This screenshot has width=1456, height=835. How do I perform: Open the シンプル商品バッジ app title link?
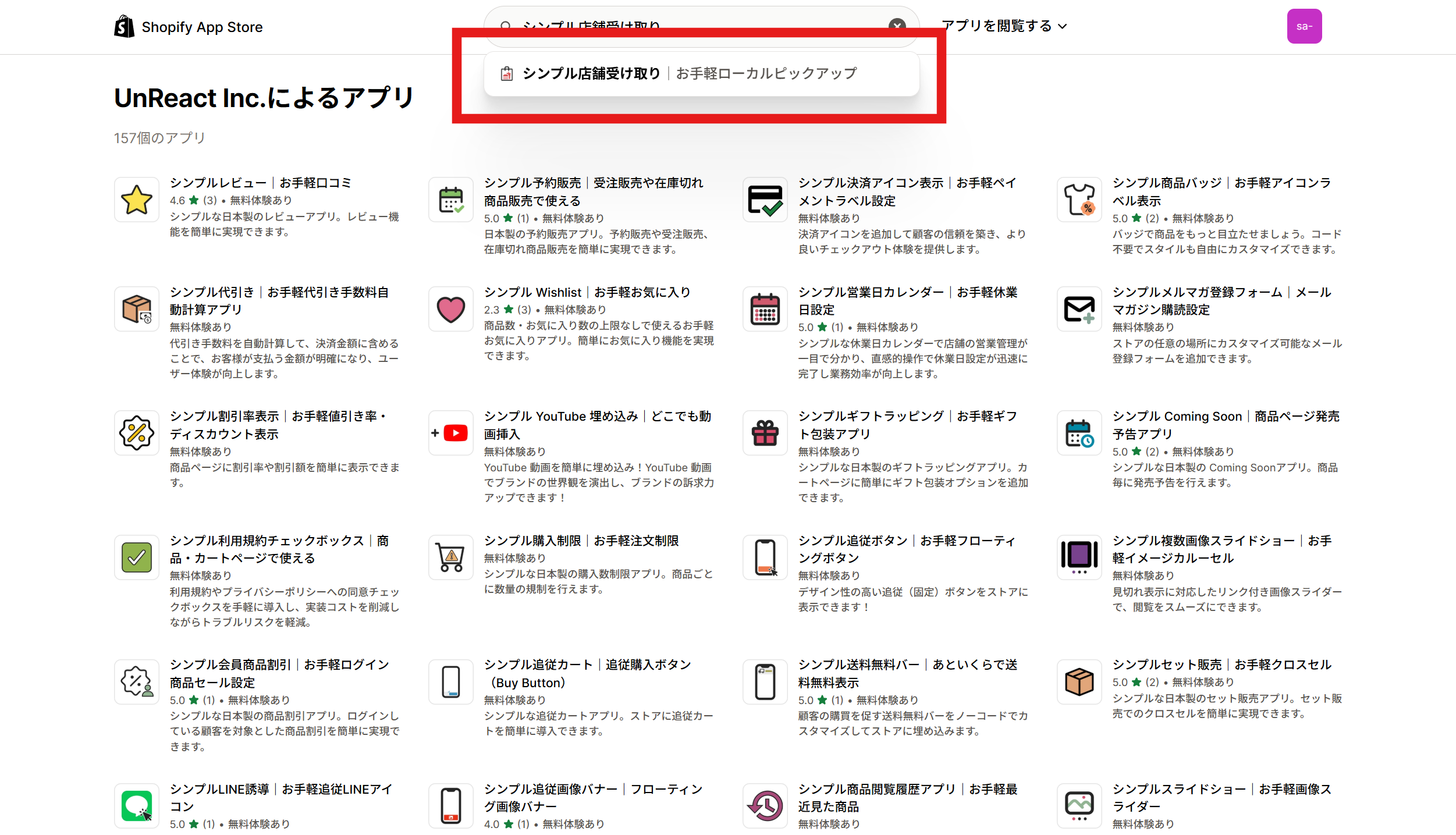point(1222,191)
